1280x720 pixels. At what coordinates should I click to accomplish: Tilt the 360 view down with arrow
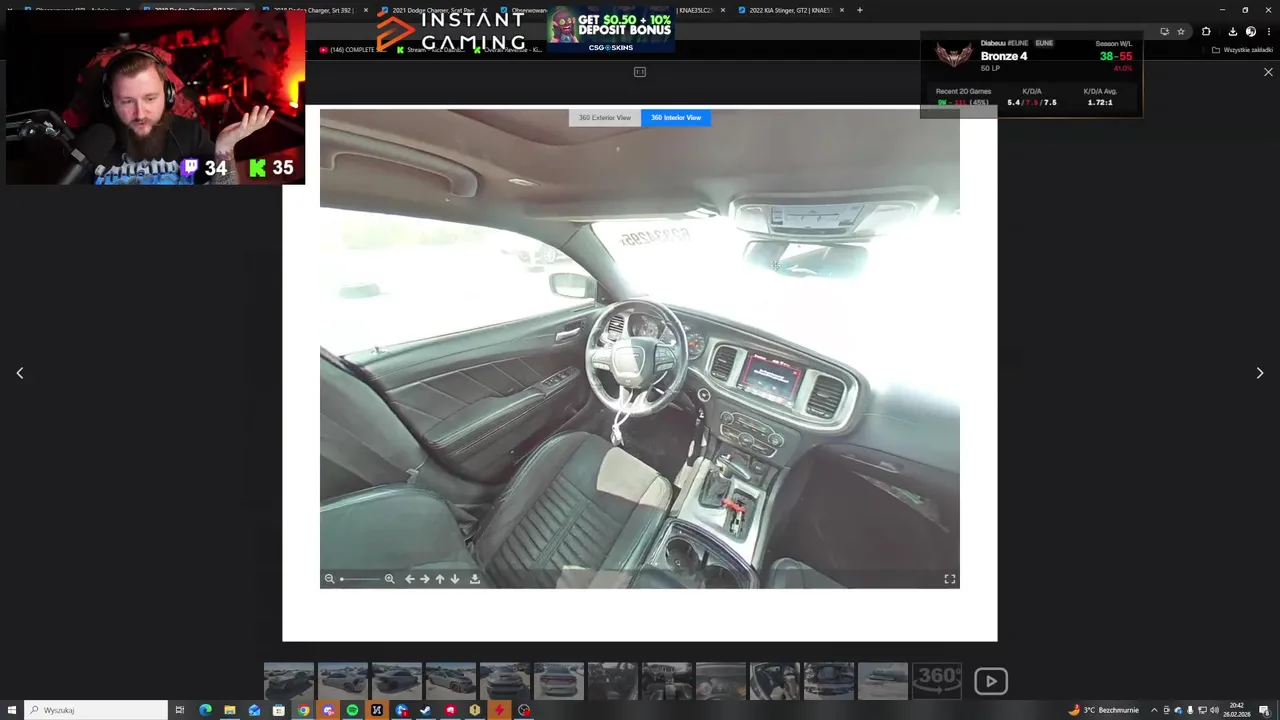tap(454, 579)
